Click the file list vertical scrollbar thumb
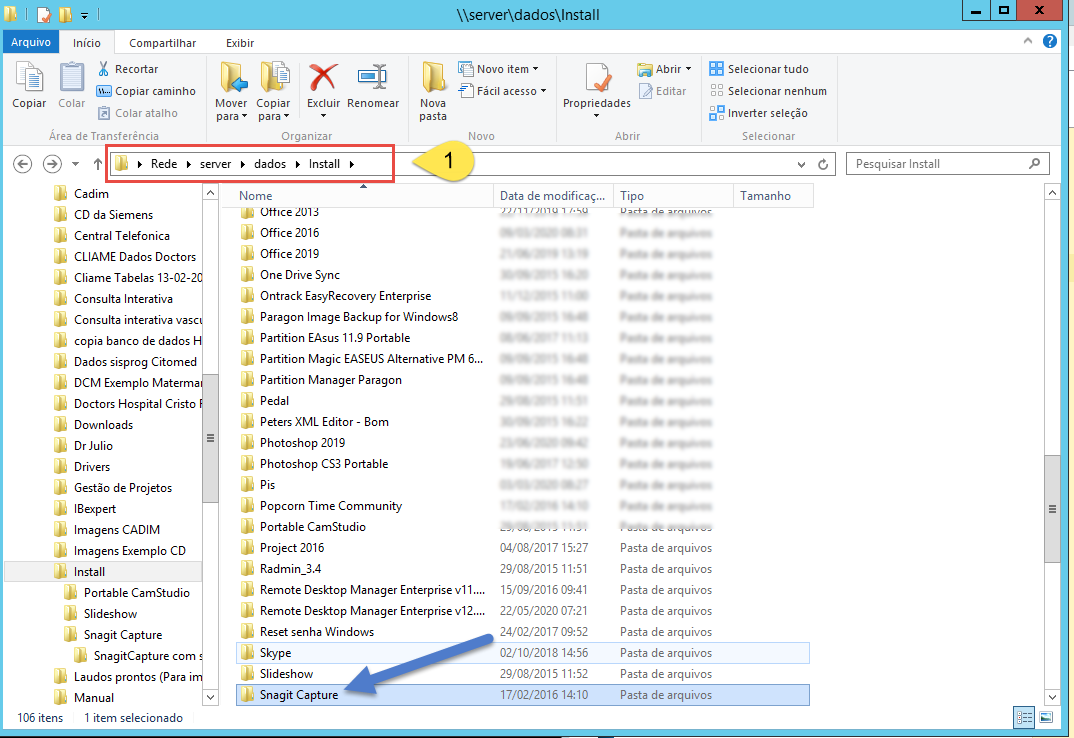The height and width of the screenshot is (738, 1074). tap(1052, 508)
